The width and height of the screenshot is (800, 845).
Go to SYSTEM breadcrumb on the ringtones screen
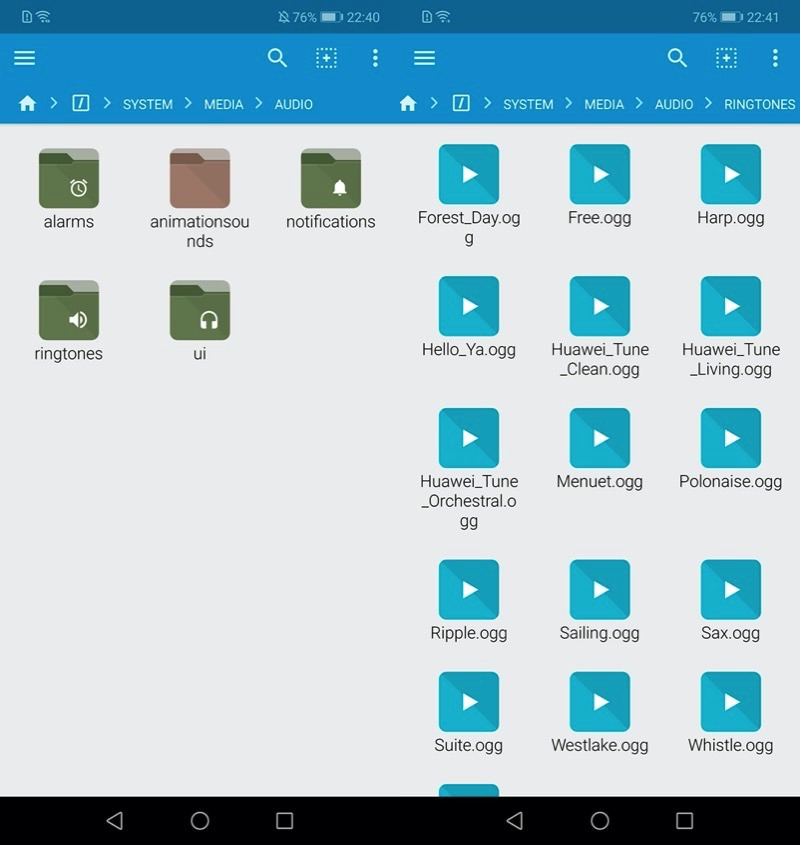tap(528, 104)
